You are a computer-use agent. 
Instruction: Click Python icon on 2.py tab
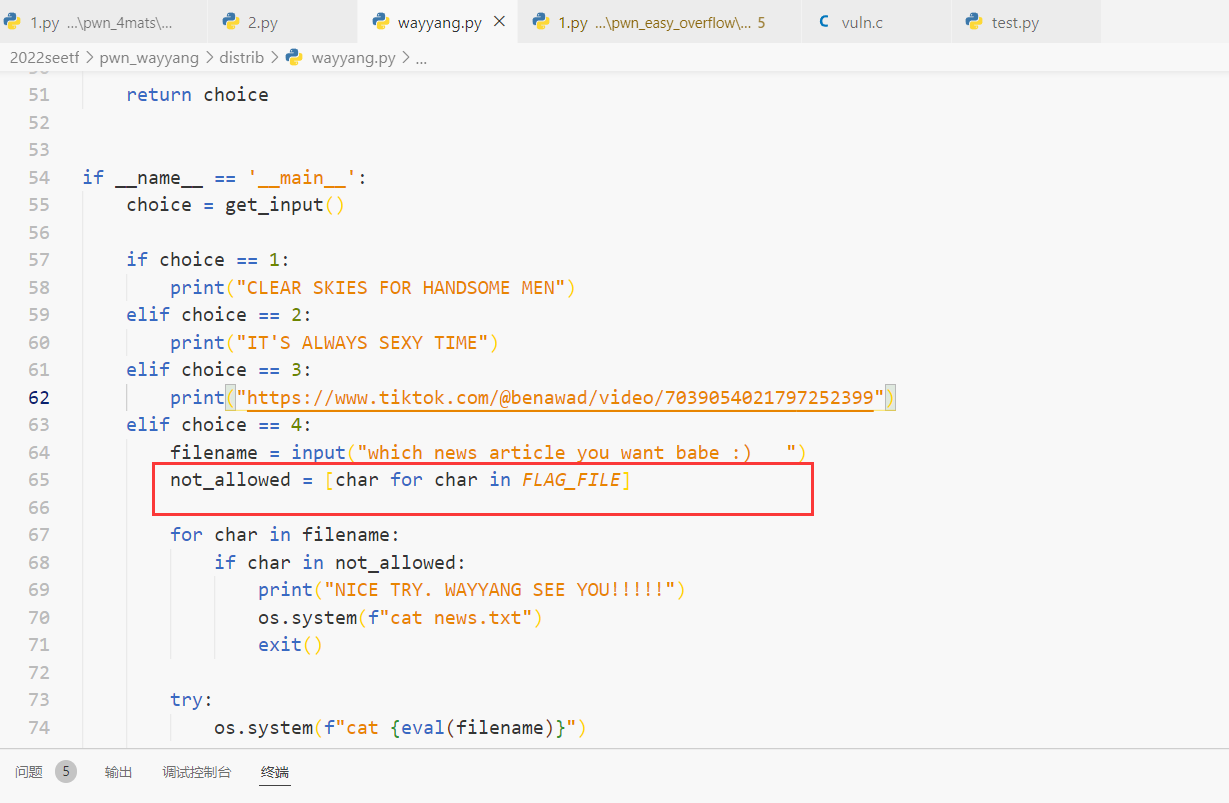click(231, 22)
